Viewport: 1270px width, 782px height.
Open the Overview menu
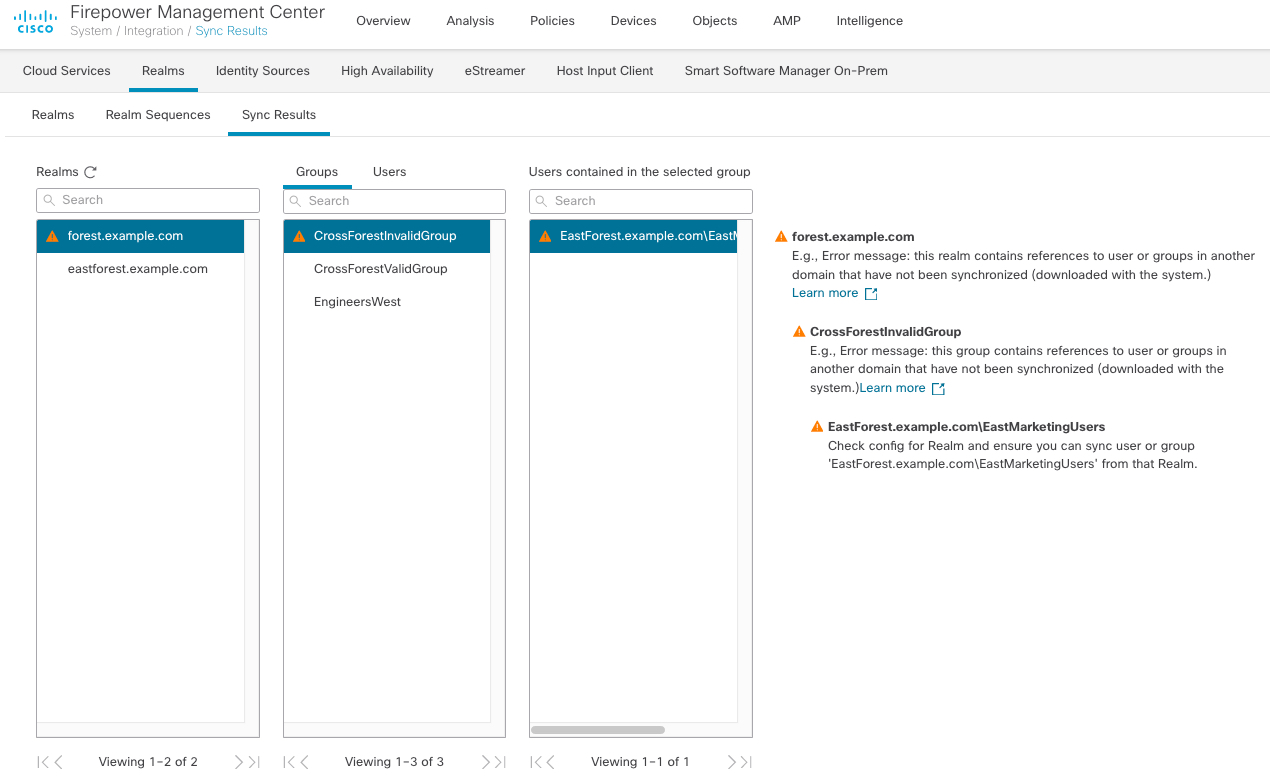tap(383, 21)
